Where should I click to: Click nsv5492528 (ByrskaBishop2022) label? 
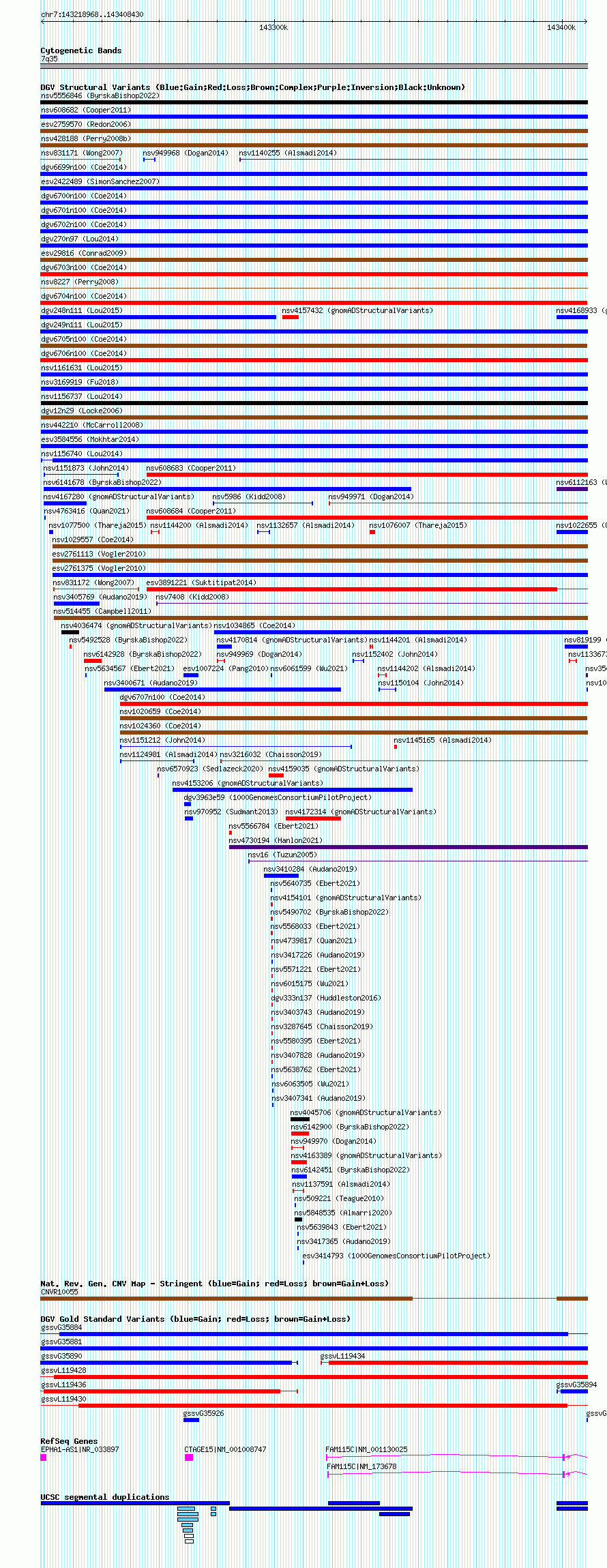[x=128, y=640]
